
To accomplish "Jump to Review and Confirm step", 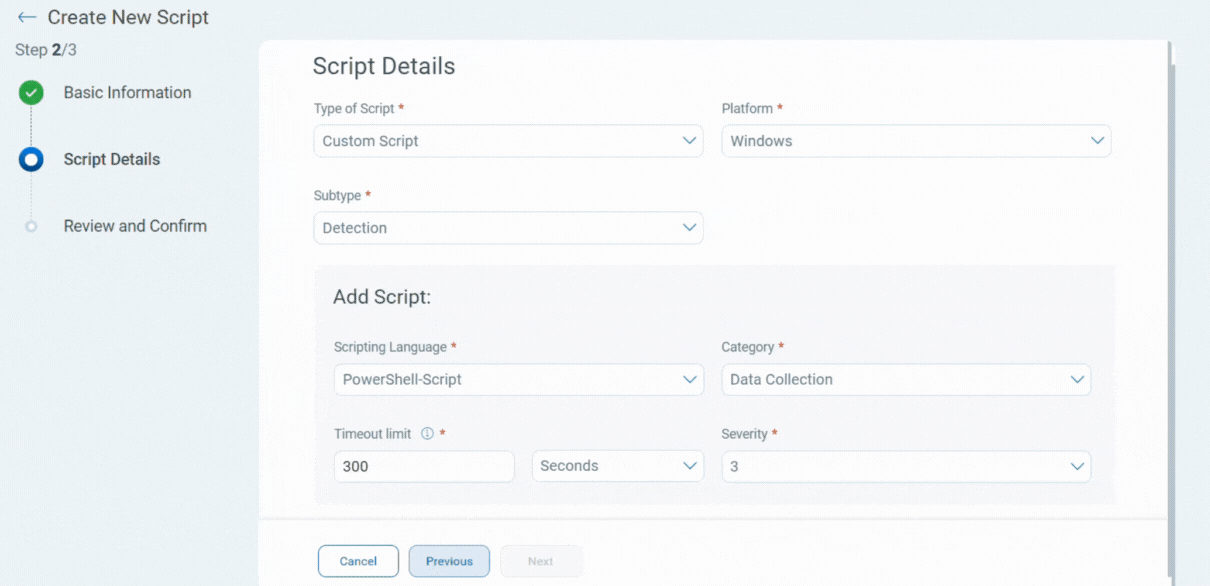I will pos(135,227).
